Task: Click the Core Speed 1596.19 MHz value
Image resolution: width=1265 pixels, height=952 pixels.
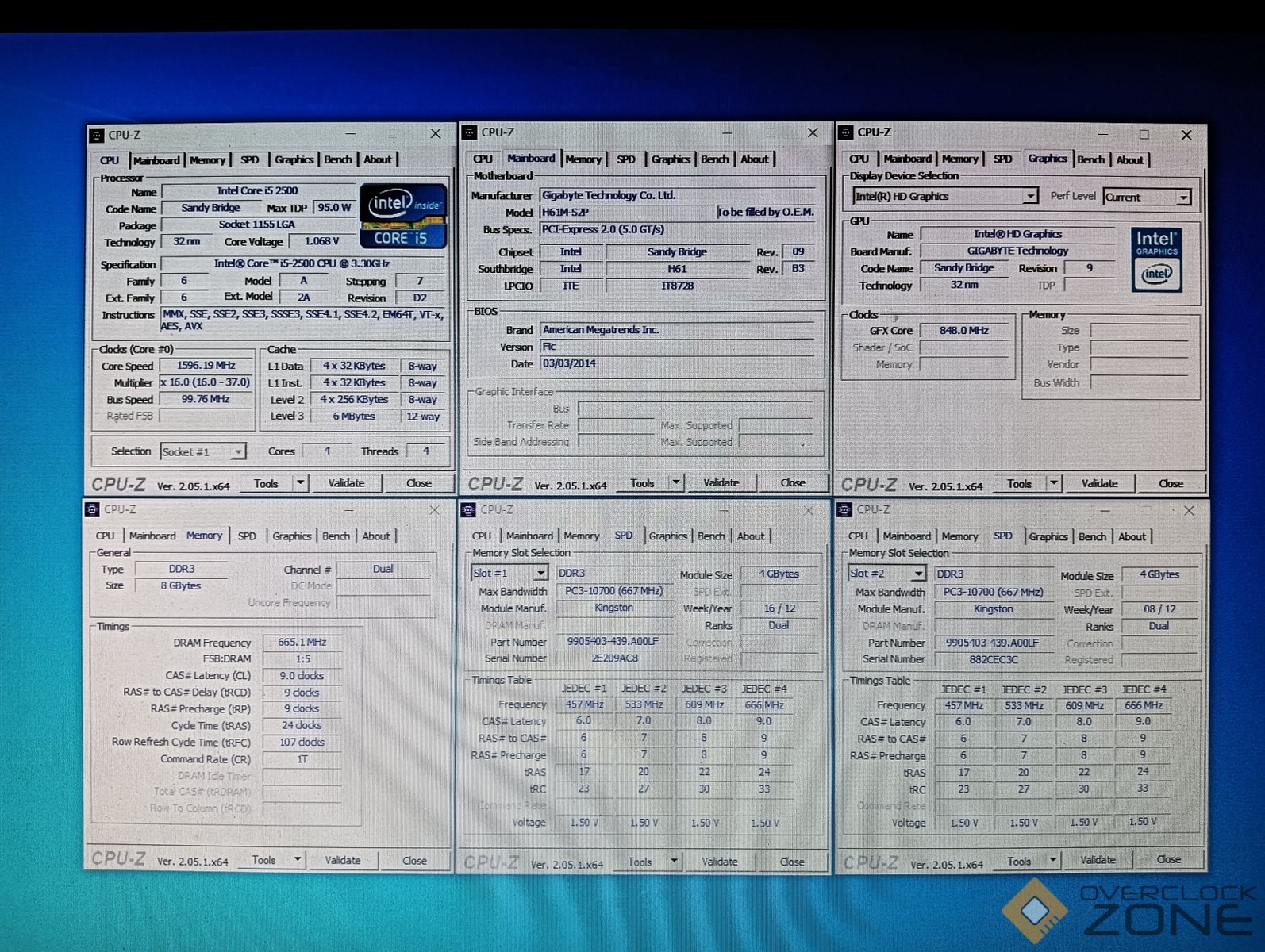Action: click(x=206, y=366)
